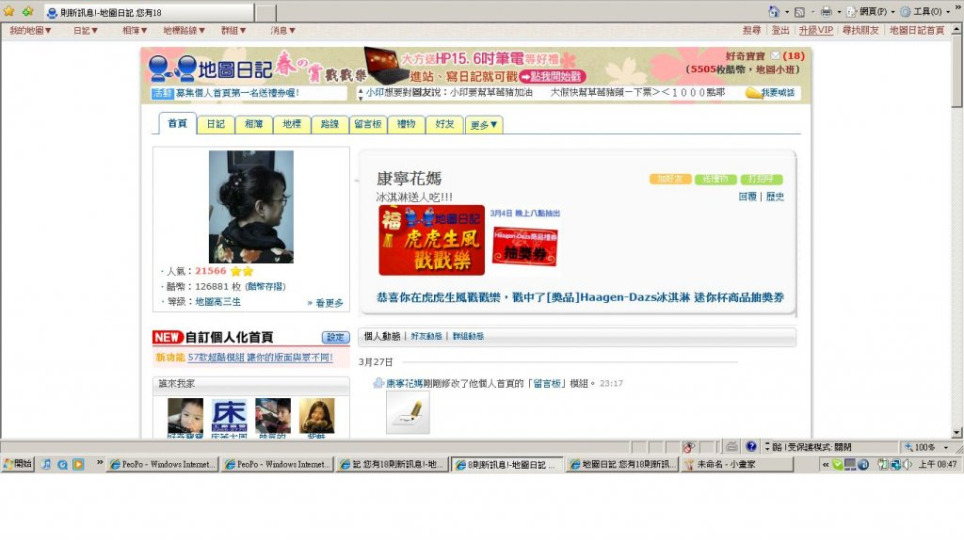Click the Windows 開始 Start button
The width and height of the screenshot is (964, 540).
[18, 464]
